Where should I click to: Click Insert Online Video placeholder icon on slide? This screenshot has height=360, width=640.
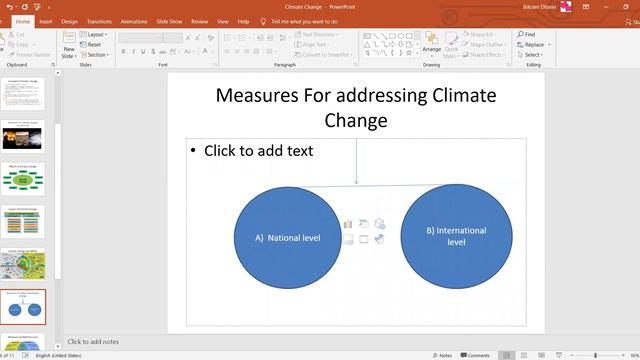pyautogui.click(x=364, y=239)
